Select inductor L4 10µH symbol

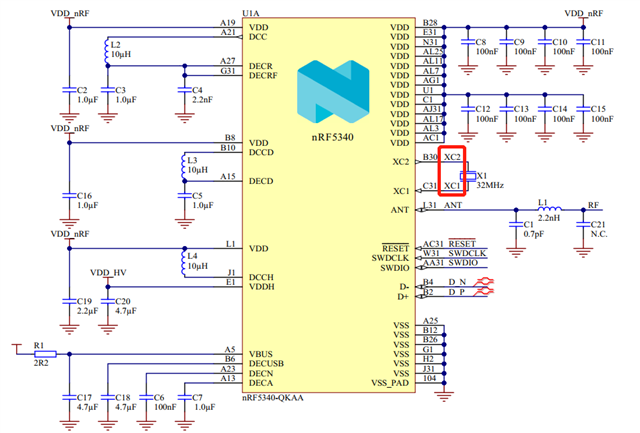[183, 262]
